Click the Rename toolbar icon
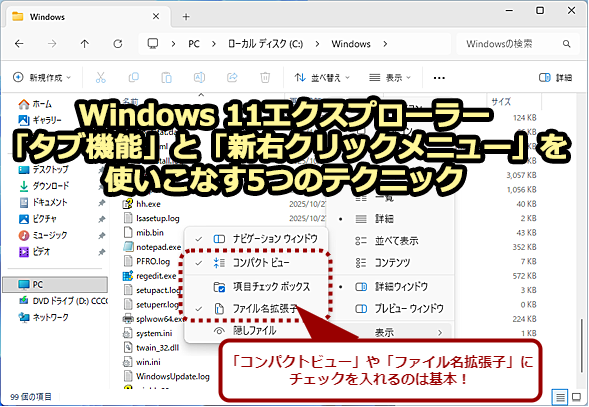 tap(199, 78)
